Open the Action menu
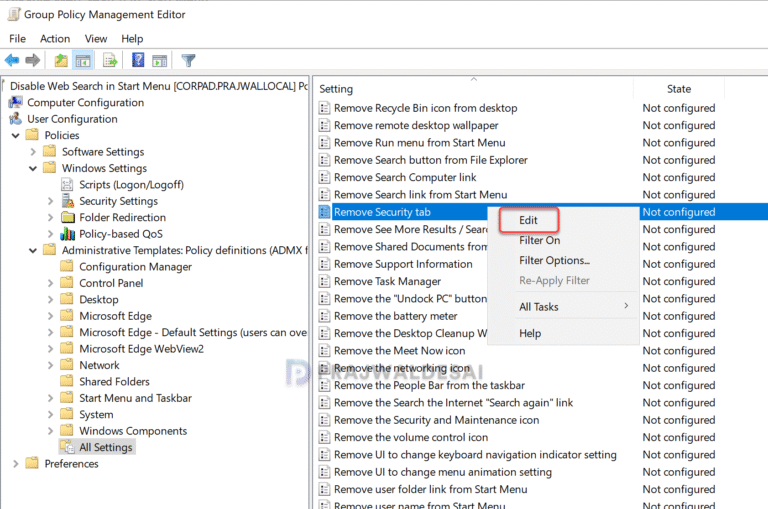 coord(55,39)
